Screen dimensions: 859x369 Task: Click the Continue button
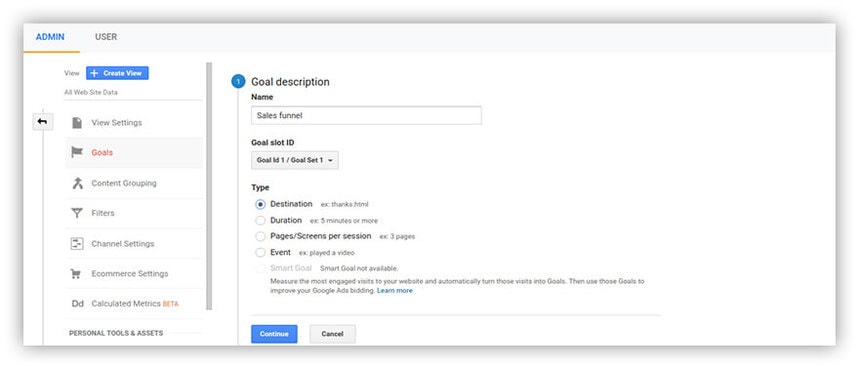[x=274, y=334]
